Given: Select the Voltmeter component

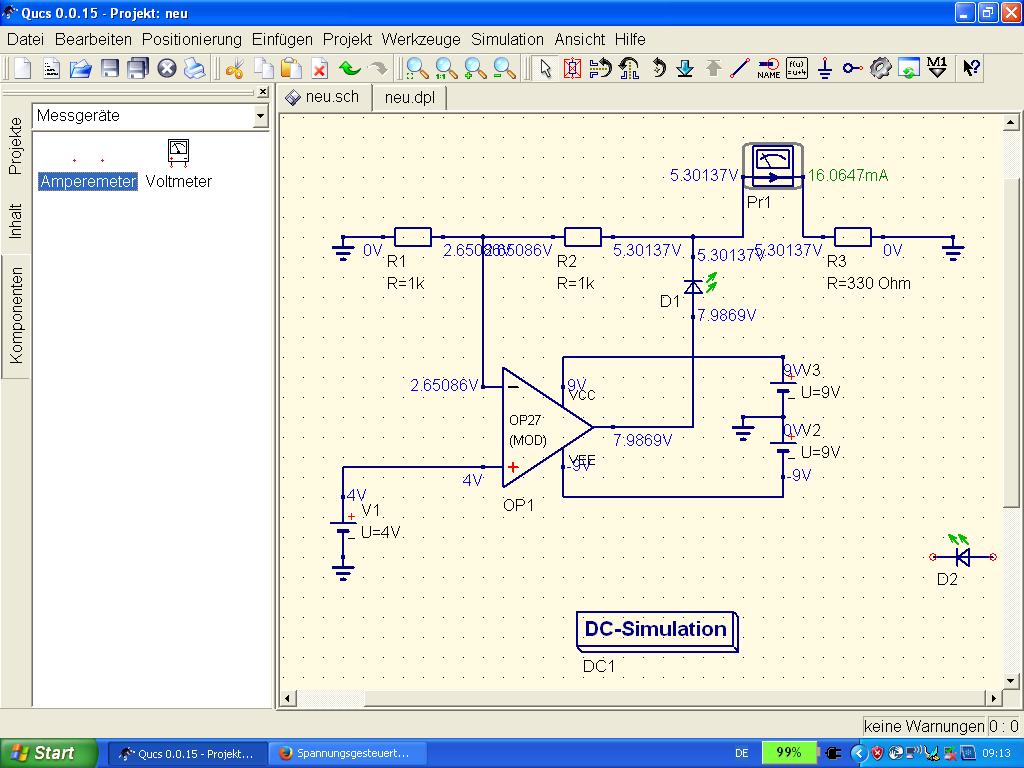Looking at the screenshot, I should (x=178, y=165).
